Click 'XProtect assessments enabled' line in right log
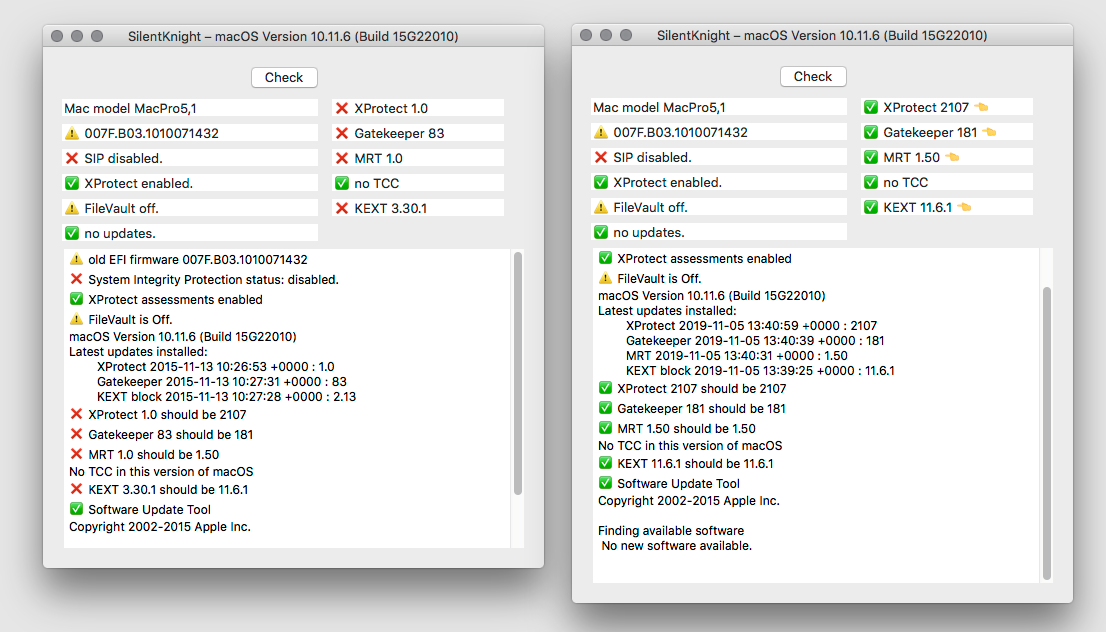The width and height of the screenshot is (1106, 632). click(695, 259)
